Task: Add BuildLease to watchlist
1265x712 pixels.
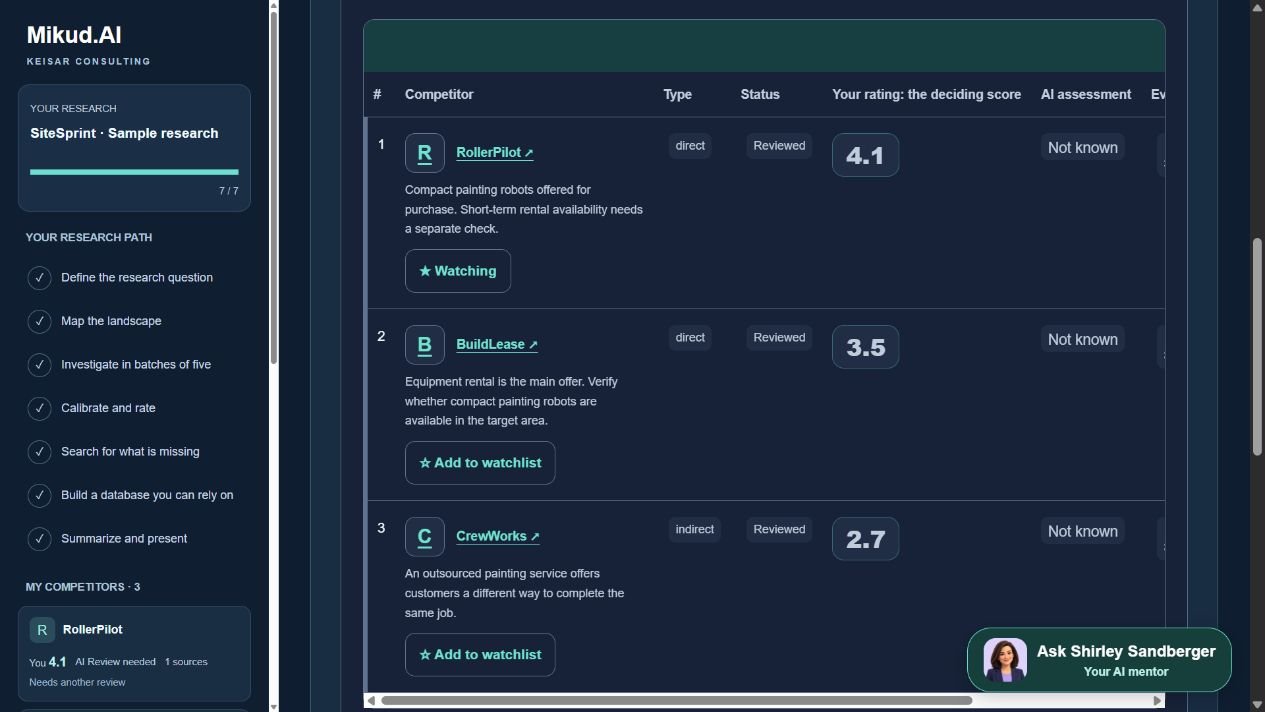Action: (x=480, y=463)
